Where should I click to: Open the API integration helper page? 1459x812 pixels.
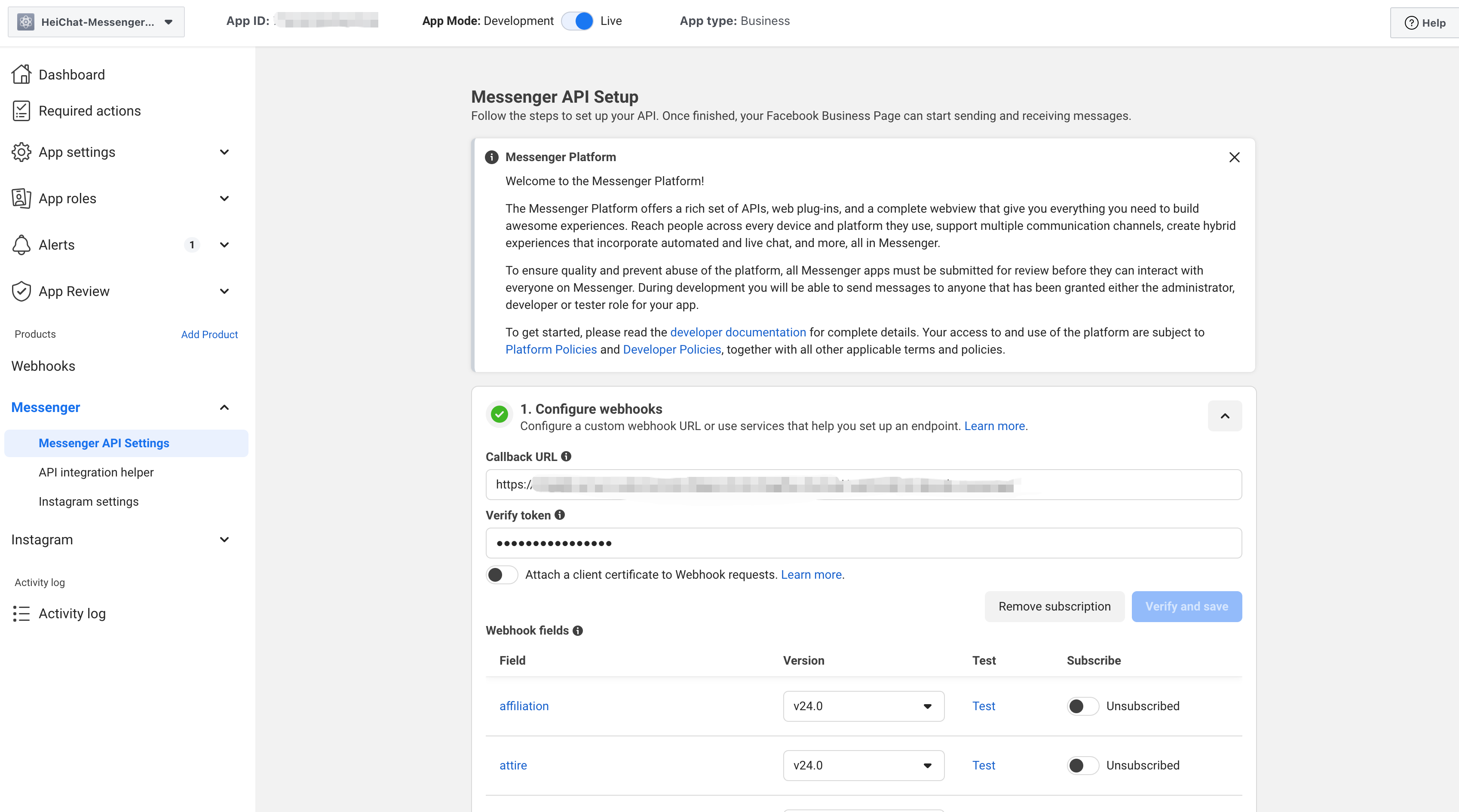pos(96,472)
